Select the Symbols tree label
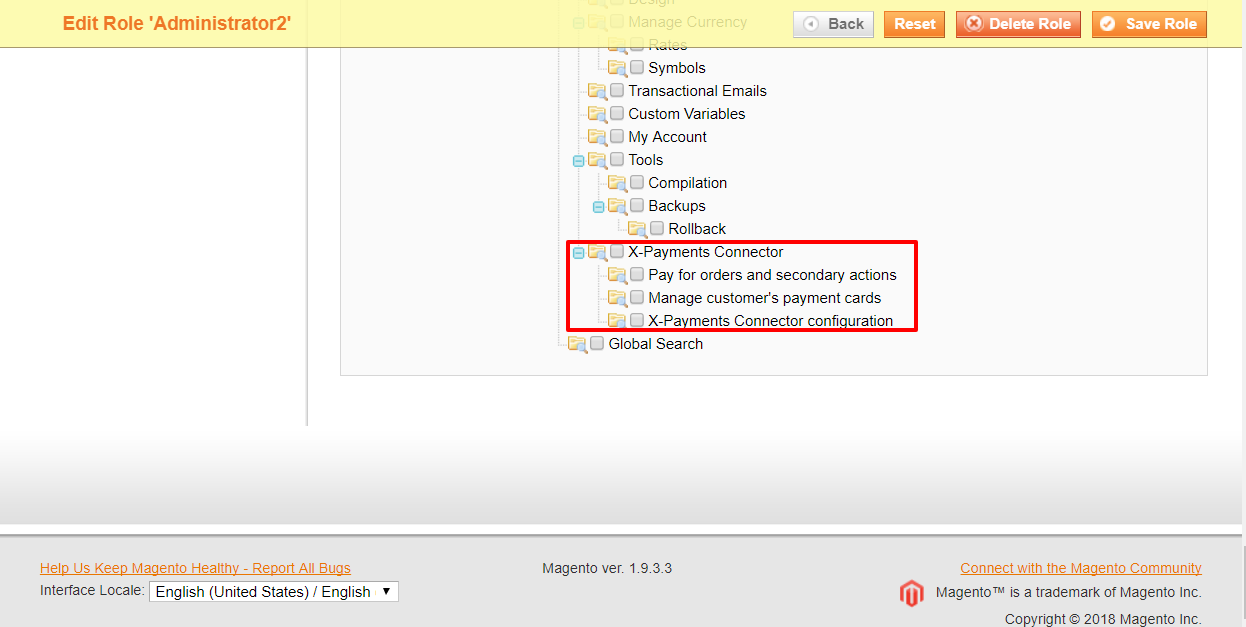1246x627 pixels. coord(677,68)
